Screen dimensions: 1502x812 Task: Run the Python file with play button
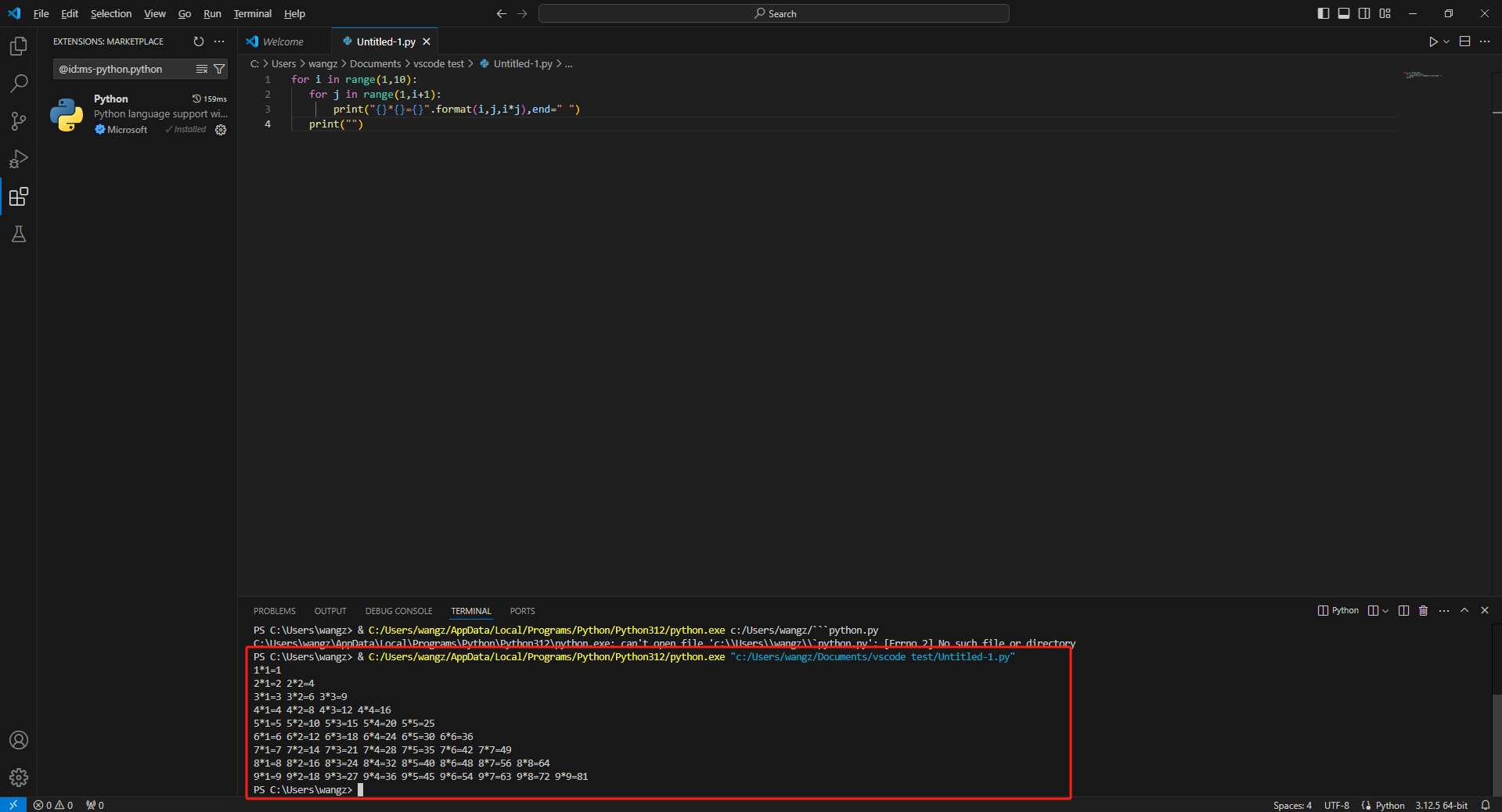(1433, 41)
